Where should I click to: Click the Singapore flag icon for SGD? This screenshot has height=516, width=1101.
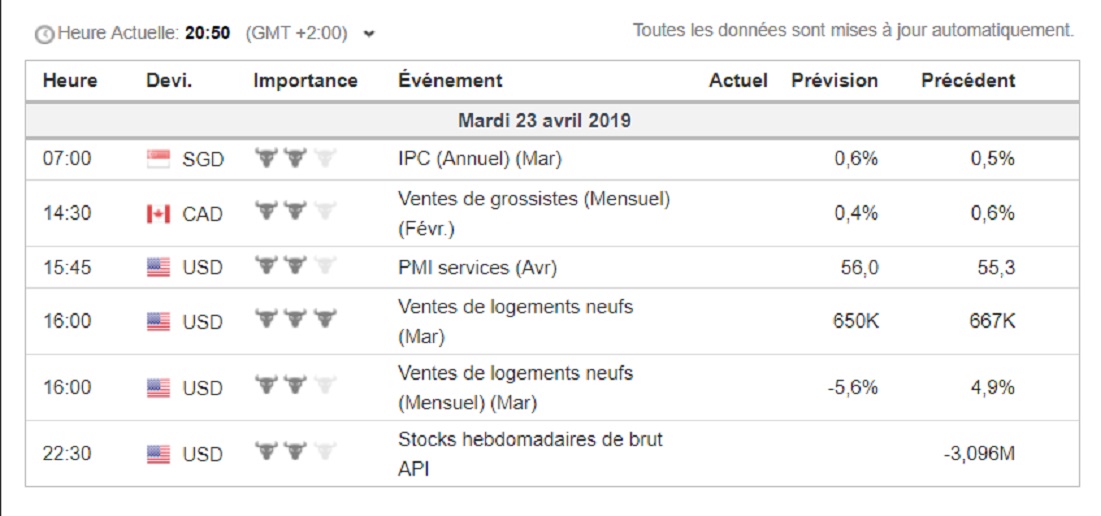158,158
